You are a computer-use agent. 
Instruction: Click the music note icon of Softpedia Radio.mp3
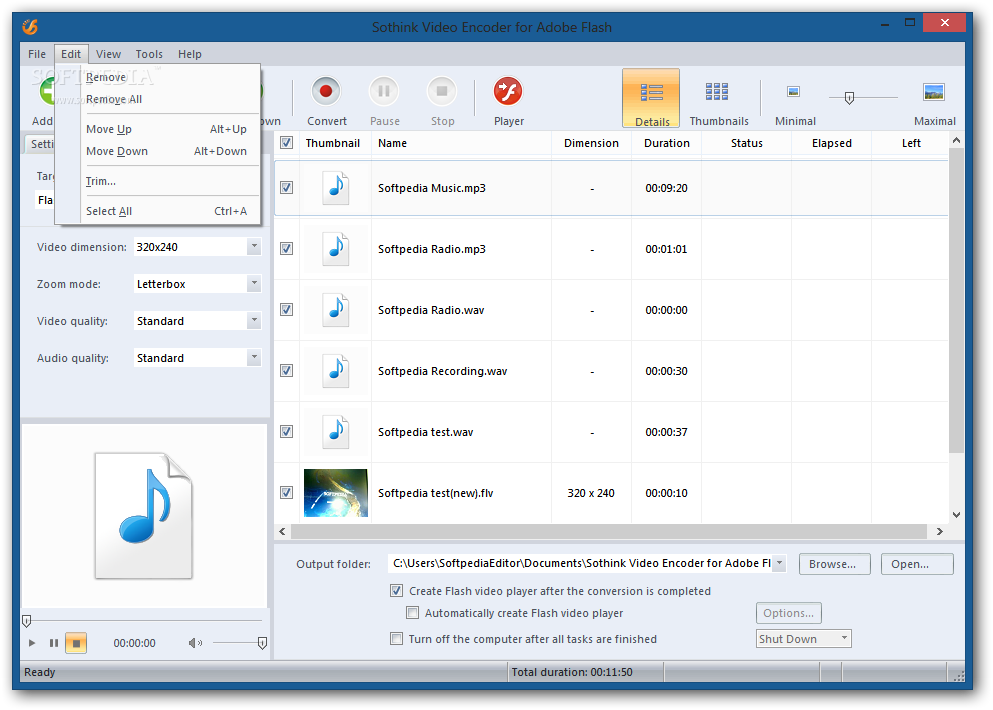pos(336,249)
